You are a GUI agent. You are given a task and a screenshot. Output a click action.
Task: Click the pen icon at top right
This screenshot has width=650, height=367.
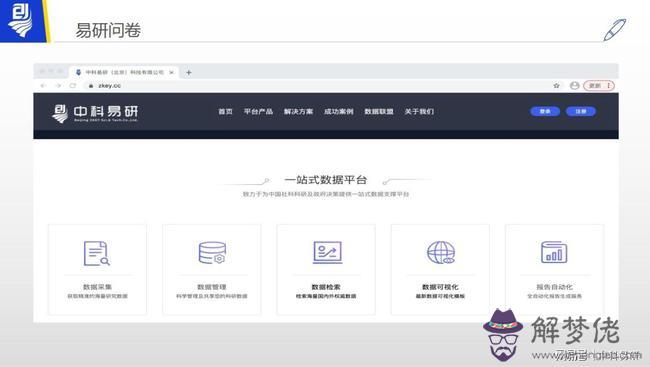pos(614,29)
